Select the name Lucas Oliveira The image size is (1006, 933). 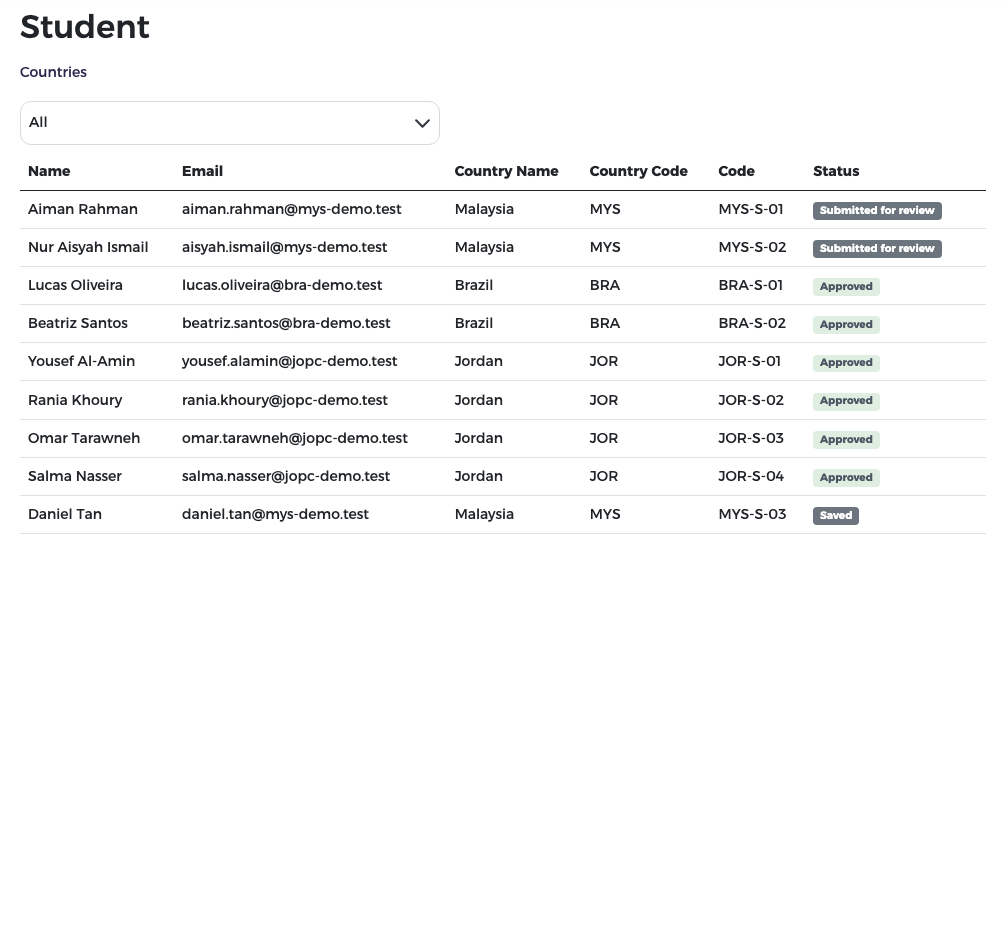click(75, 285)
